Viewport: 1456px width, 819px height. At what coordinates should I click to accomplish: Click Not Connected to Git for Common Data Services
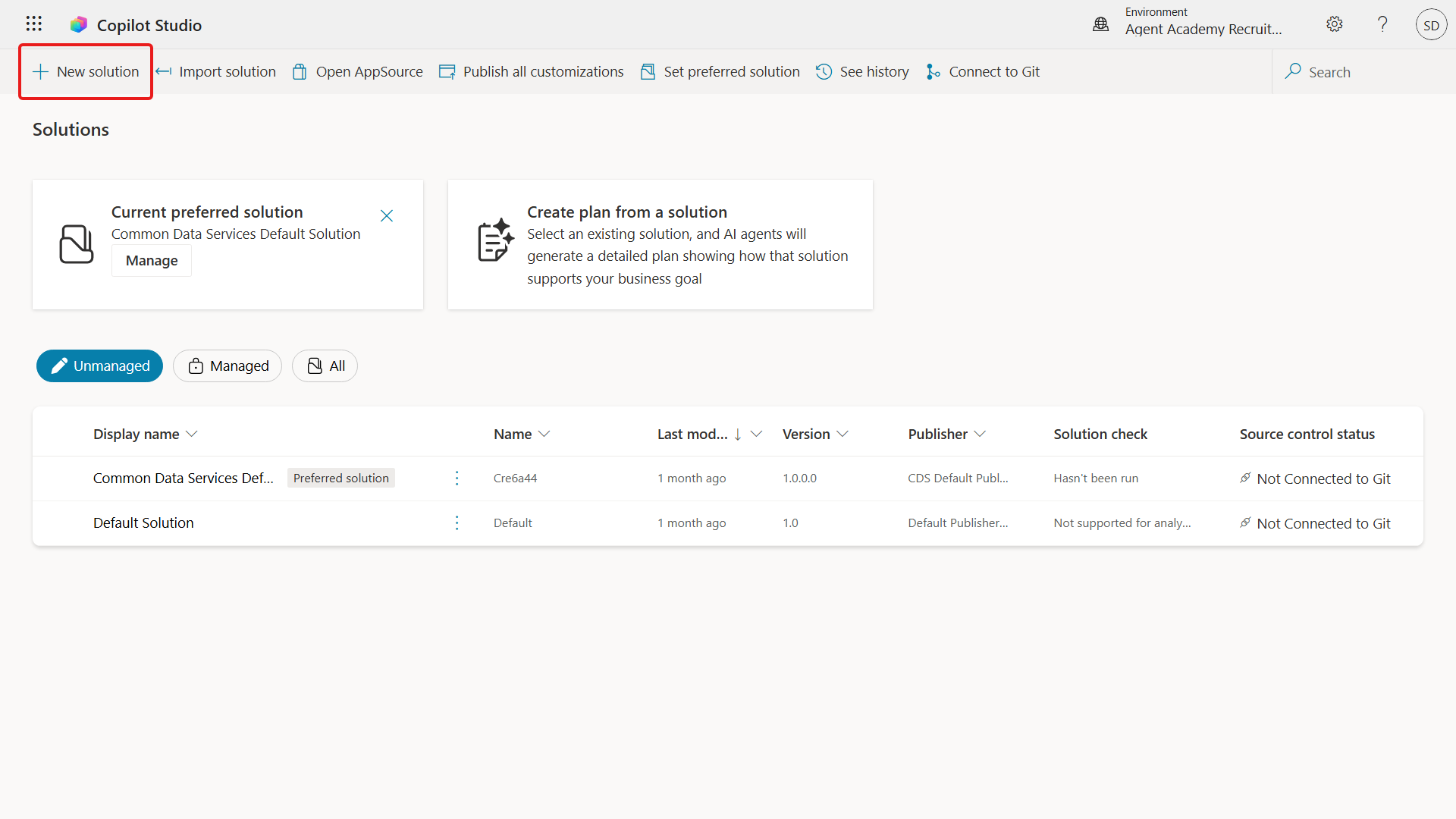(1316, 479)
